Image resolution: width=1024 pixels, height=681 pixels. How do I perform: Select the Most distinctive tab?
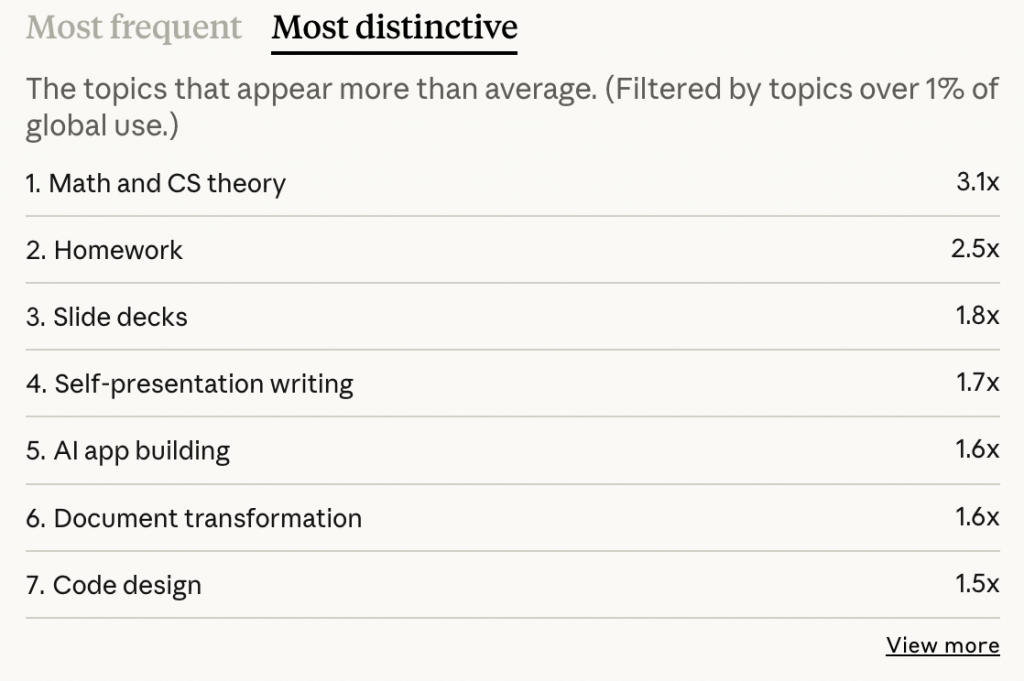(x=394, y=27)
